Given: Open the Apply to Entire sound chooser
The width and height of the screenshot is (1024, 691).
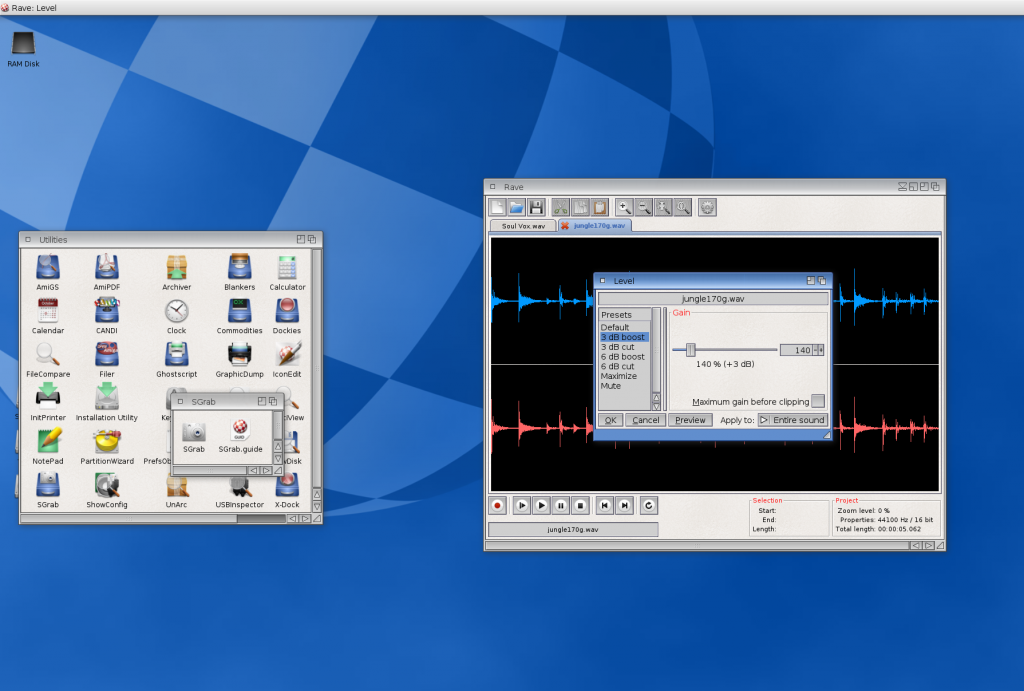Looking at the screenshot, I should (792, 420).
